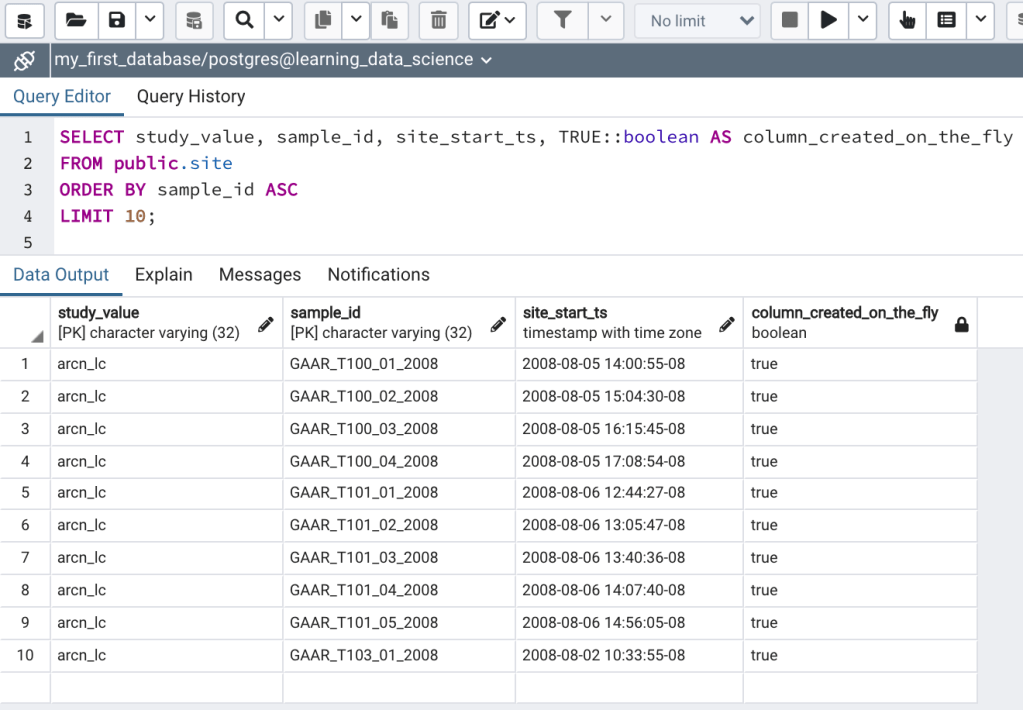1023x710 pixels.
Task: Click the GAAR_T103_01_2008 sample_id cell
Action: (x=364, y=655)
